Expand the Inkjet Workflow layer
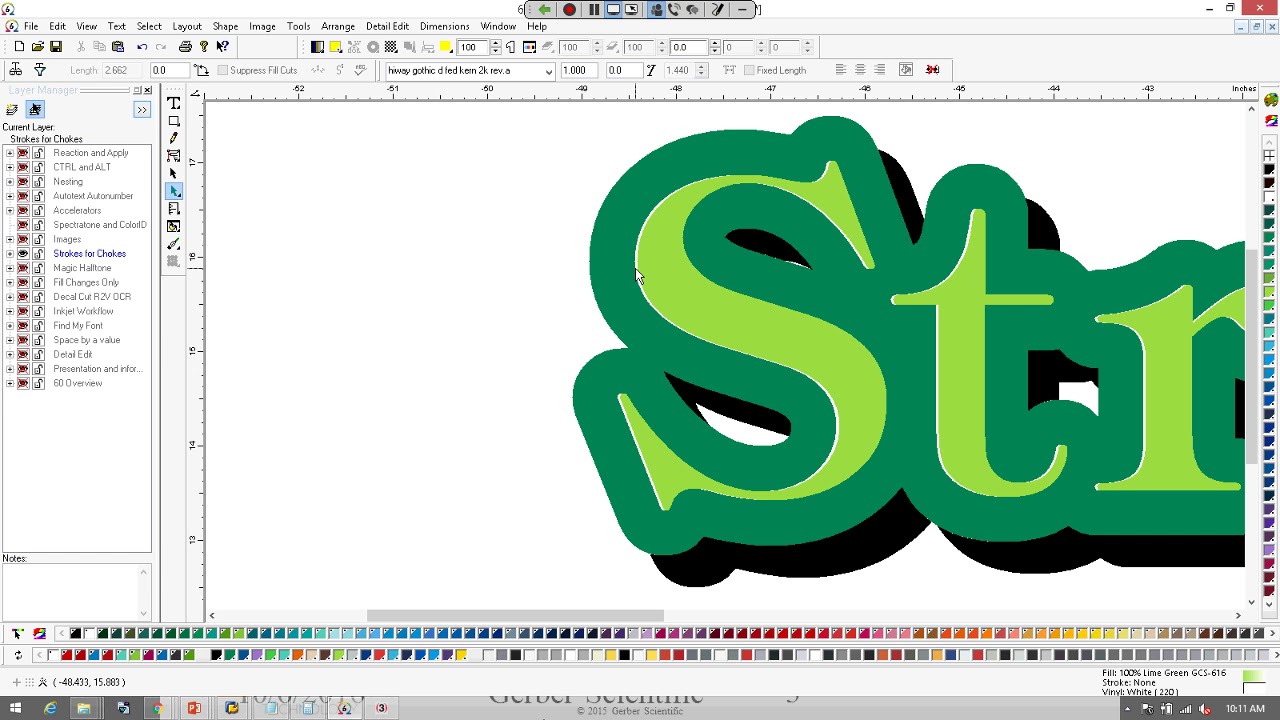 10,312
